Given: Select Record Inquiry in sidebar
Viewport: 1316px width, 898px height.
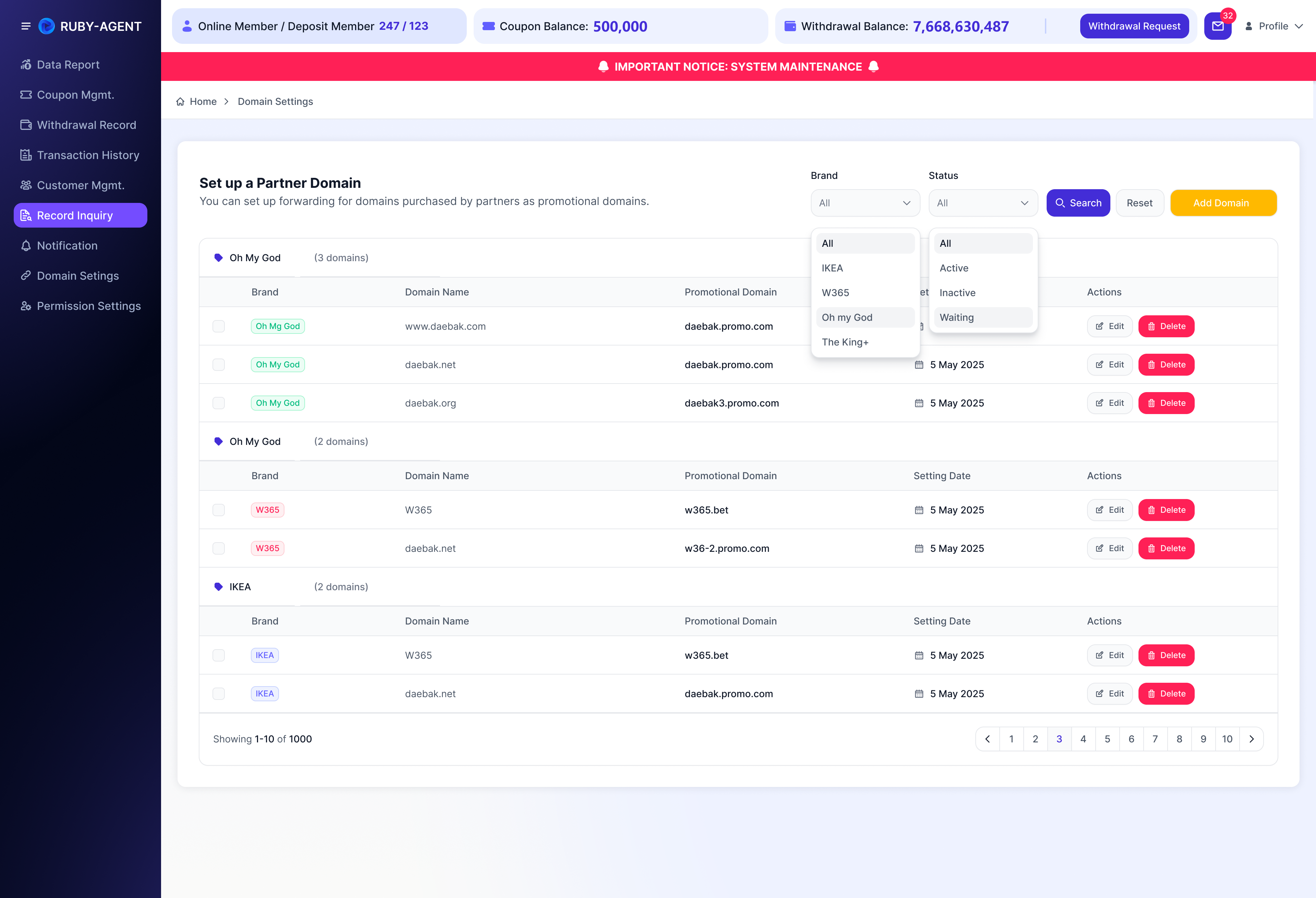Looking at the screenshot, I should 81,215.
